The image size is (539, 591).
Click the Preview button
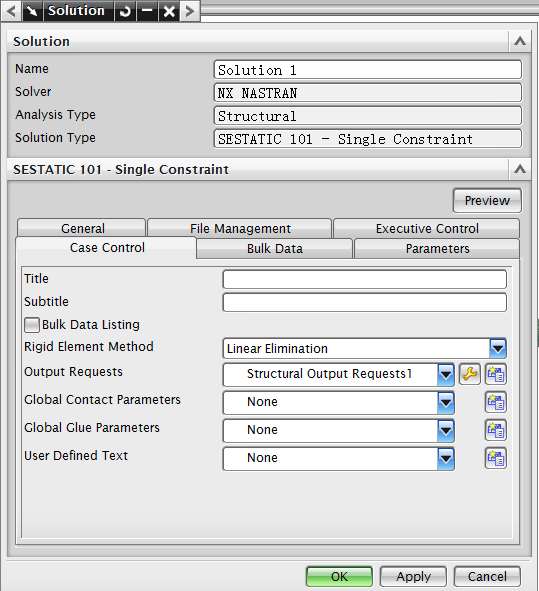[487, 201]
